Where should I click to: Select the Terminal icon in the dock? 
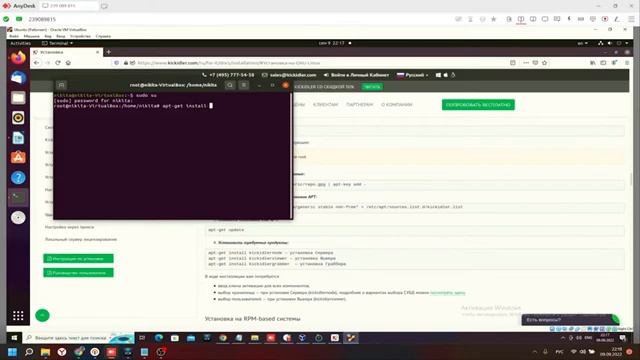(x=18, y=198)
